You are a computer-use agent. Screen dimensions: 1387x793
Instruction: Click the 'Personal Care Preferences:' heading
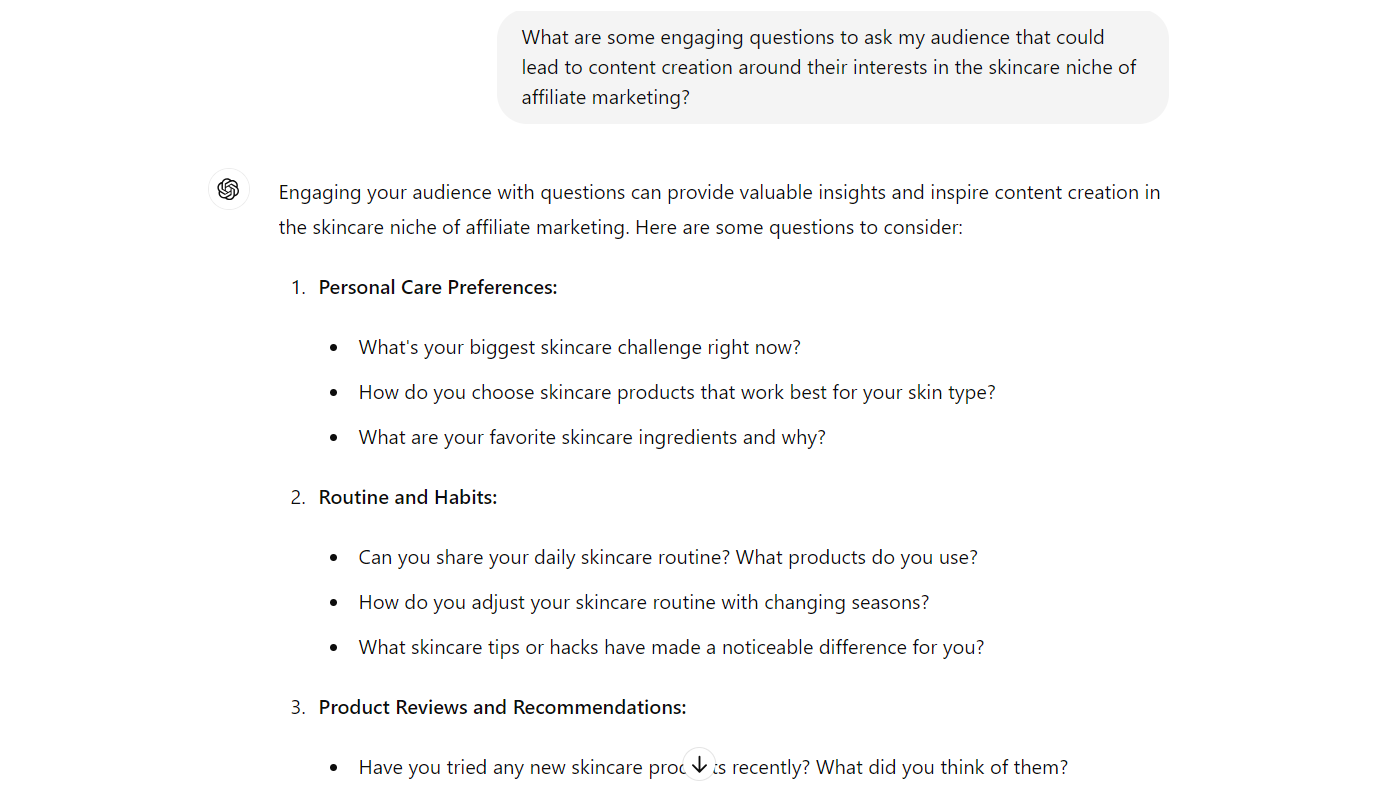(438, 288)
